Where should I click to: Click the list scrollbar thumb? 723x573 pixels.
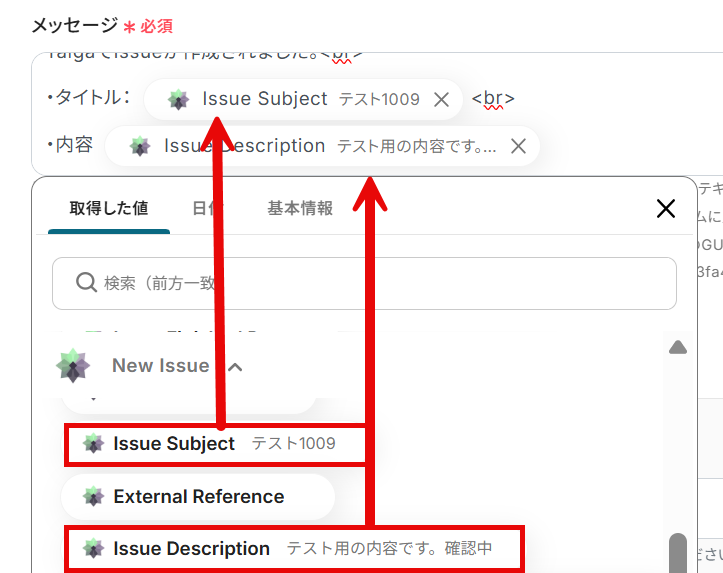[678, 552]
